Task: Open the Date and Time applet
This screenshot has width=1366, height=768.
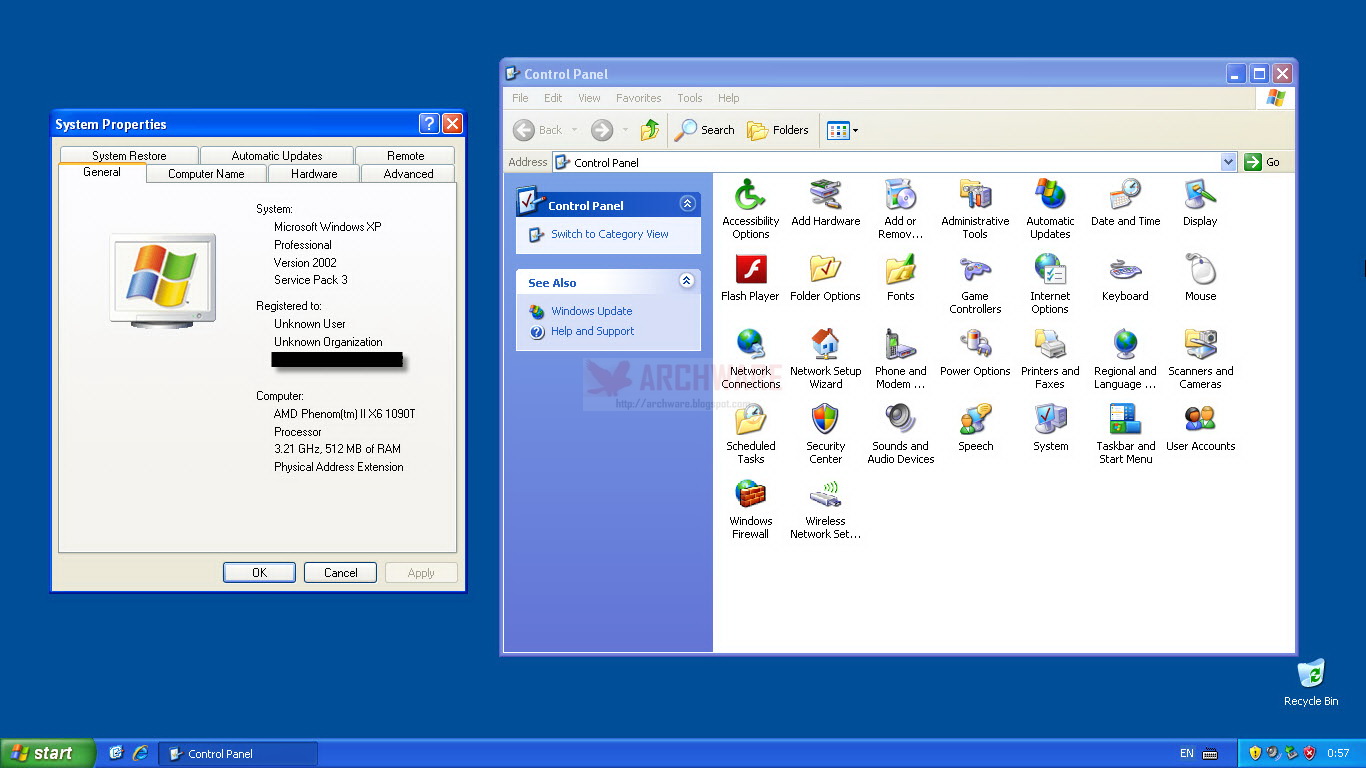Action: [x=1125, y=202]
